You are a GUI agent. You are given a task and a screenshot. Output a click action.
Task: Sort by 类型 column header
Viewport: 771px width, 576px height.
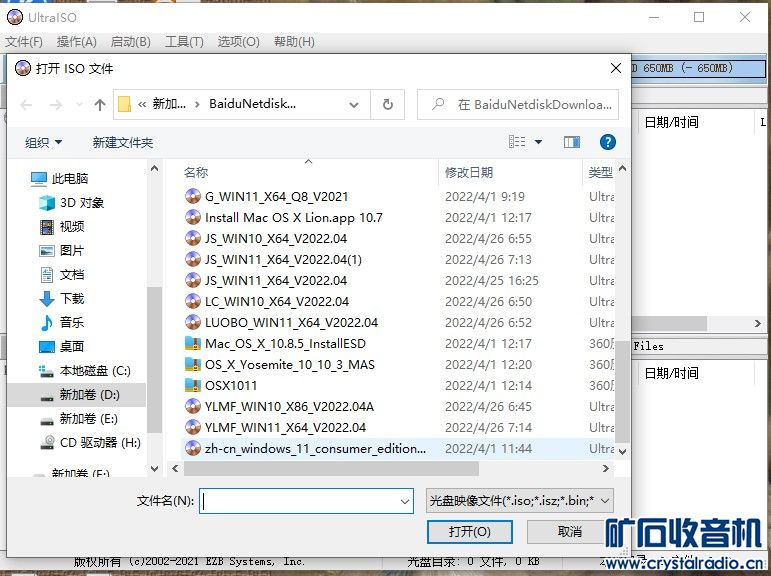click(600, 173)
